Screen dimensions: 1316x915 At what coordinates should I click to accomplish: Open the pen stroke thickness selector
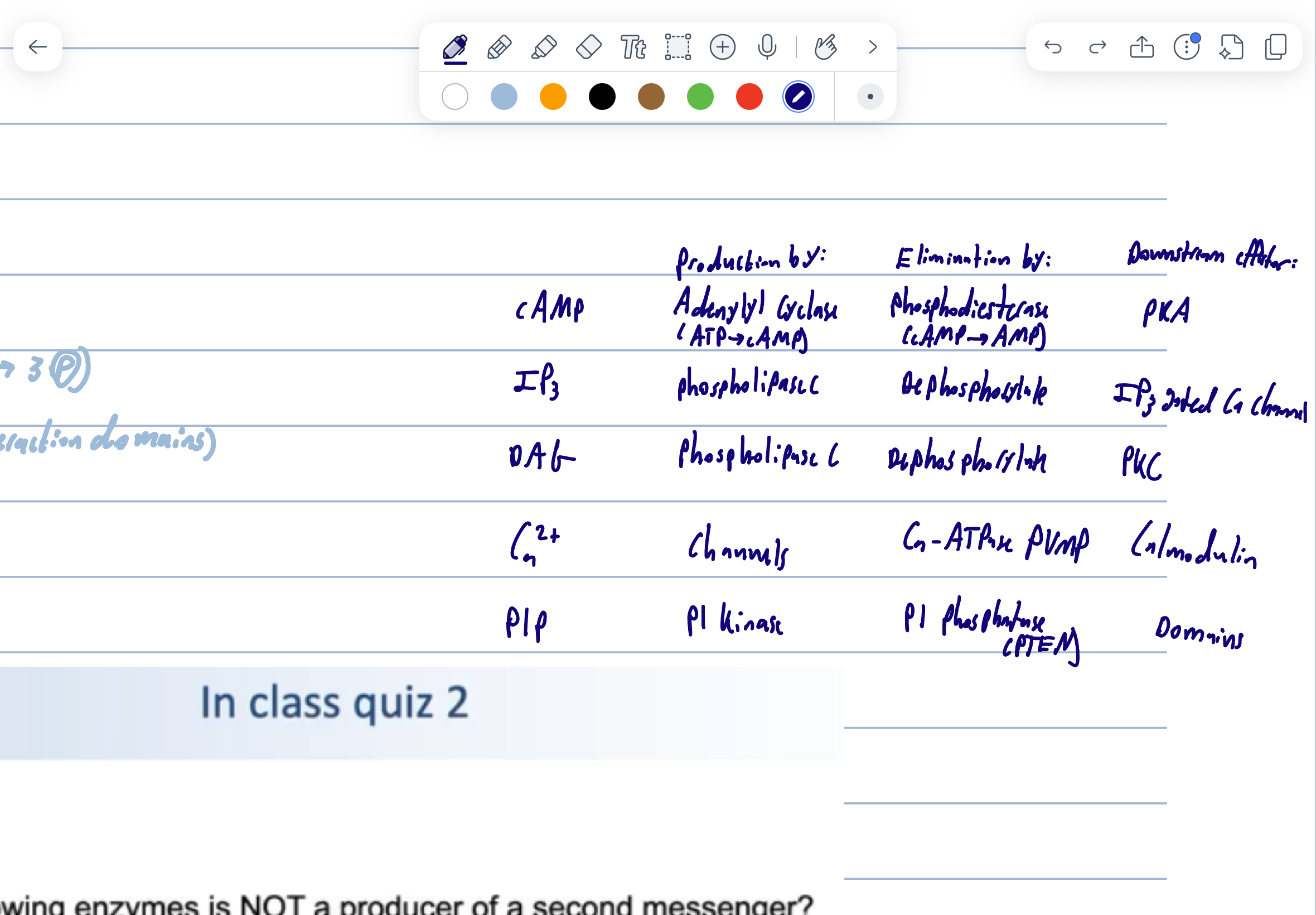(870, 97)
